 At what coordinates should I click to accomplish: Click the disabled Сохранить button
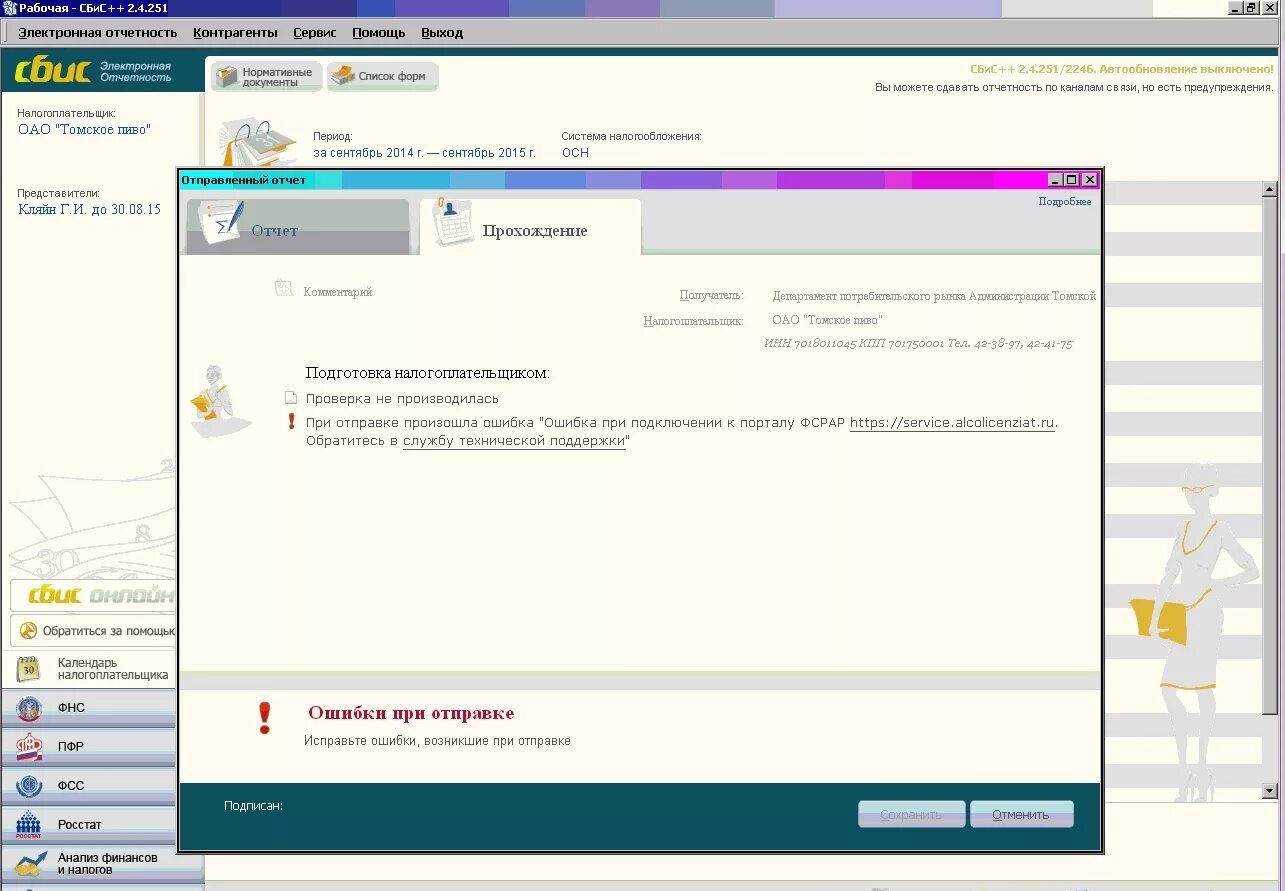click(x=911, y=814)
